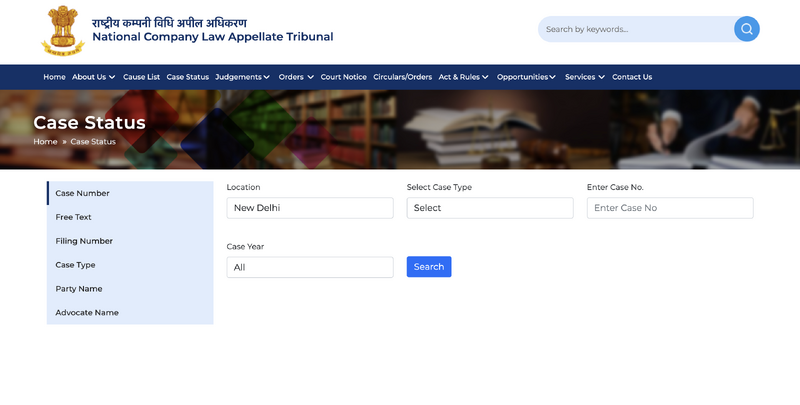This screenshot has width=800, height=405.
Task: Open the Act & Rules menu
Action: [x=463, y=77]
